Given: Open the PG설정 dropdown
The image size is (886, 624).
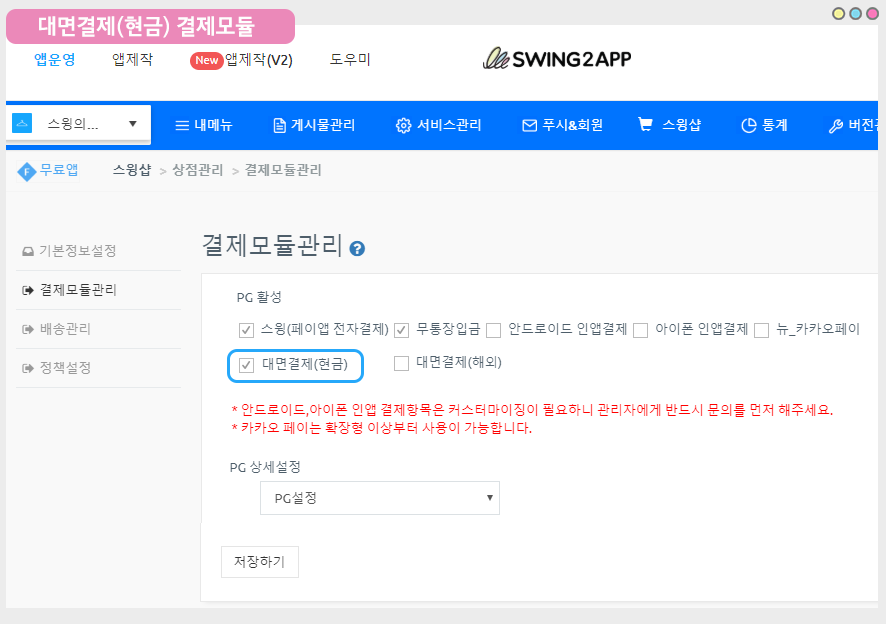Looking at the screenshot, I should [x=379, y=498].
